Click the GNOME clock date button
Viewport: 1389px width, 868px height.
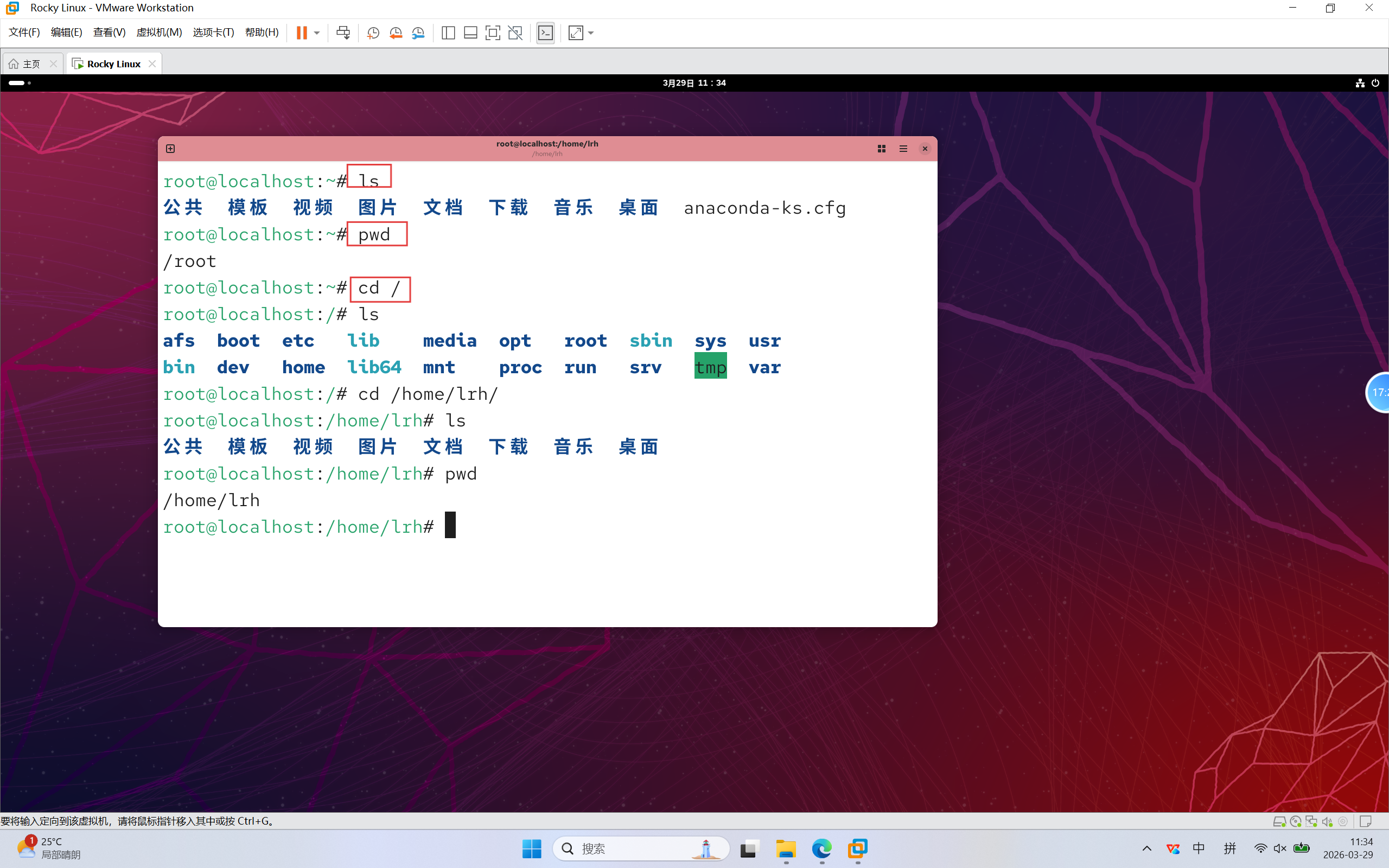coord(694,82)
